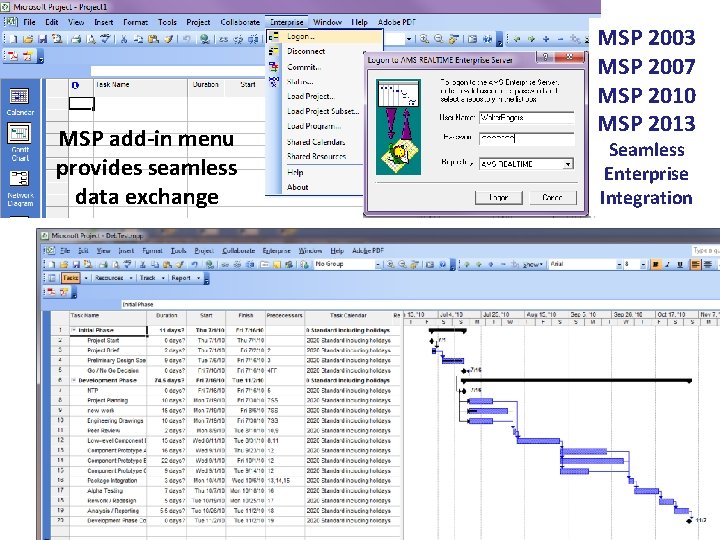
Task: Open the Network Diagram view
Action: 19,189
